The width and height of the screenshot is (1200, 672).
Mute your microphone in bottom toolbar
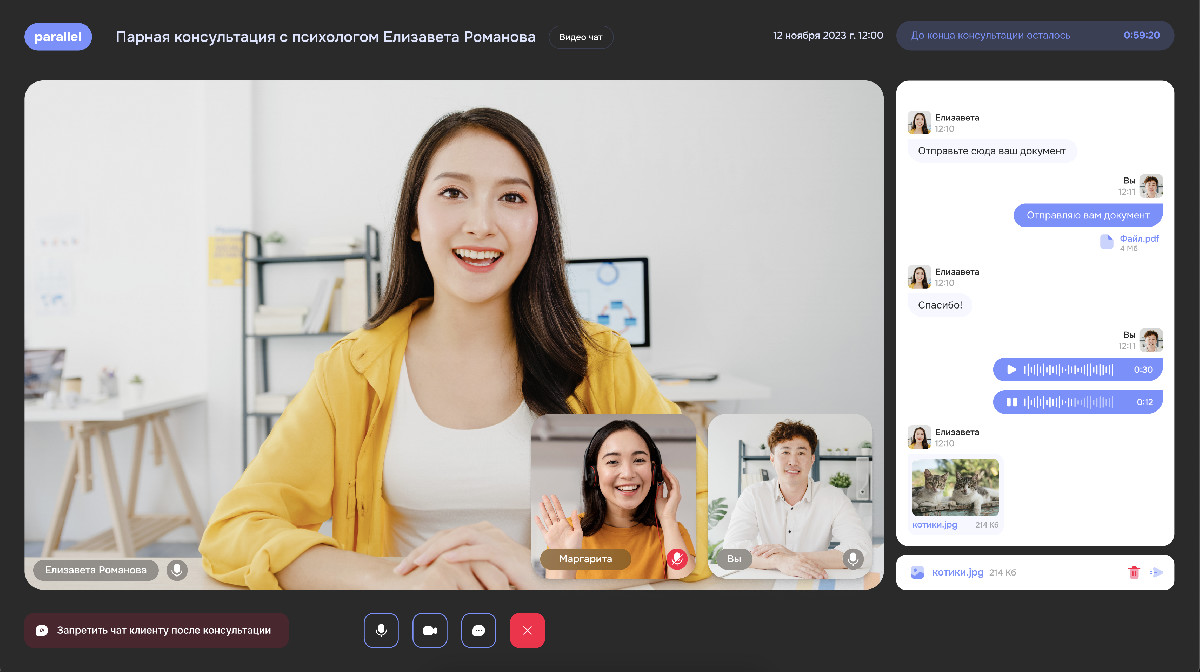click(x=381, y=630)
